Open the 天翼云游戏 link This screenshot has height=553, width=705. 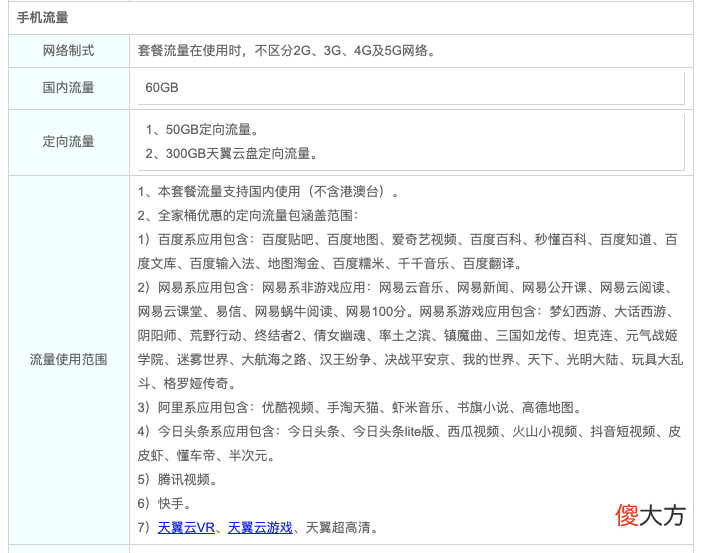pos(260,527)
